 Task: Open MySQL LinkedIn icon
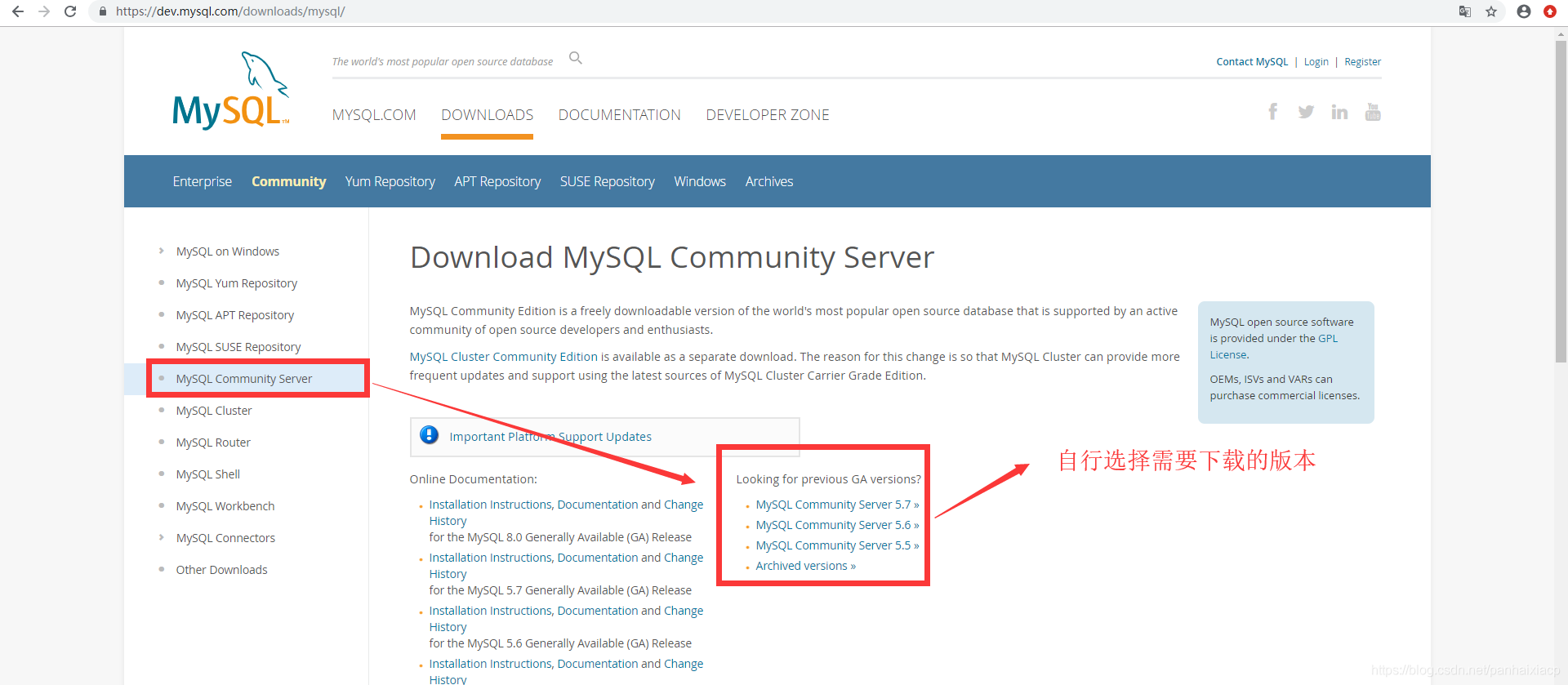(x=1339, y=112)
